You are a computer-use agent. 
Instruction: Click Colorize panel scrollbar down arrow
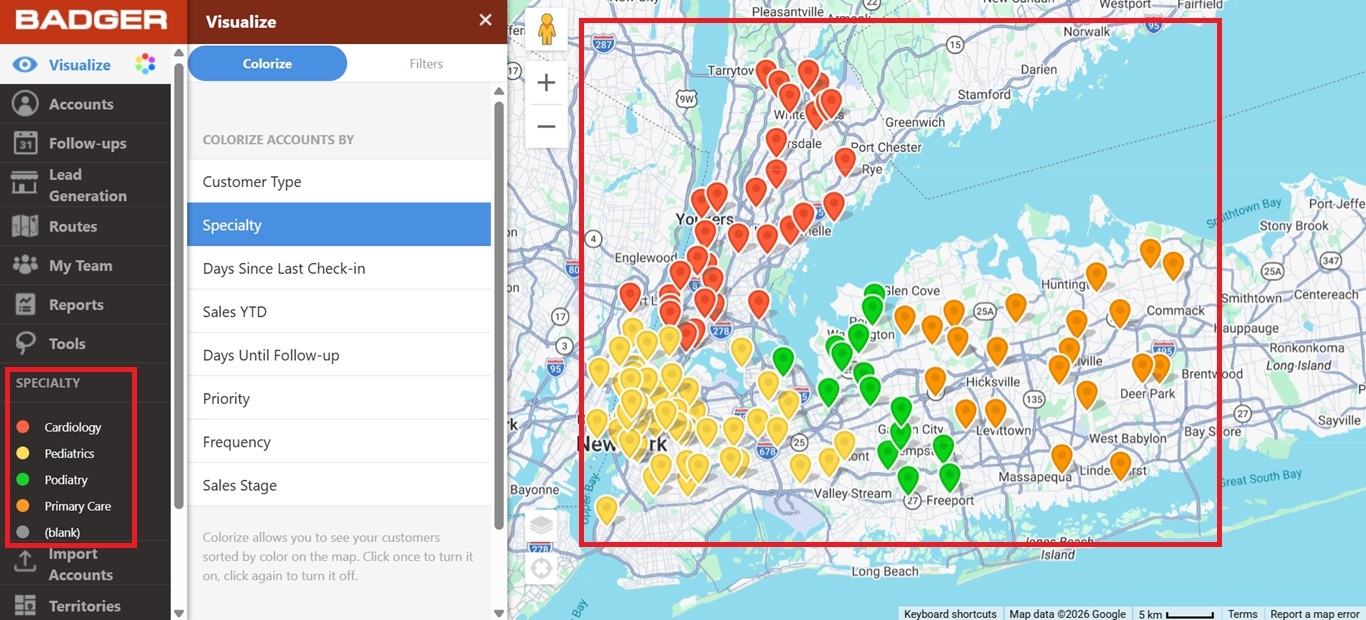pyautogui.click(x=499, y=613)
